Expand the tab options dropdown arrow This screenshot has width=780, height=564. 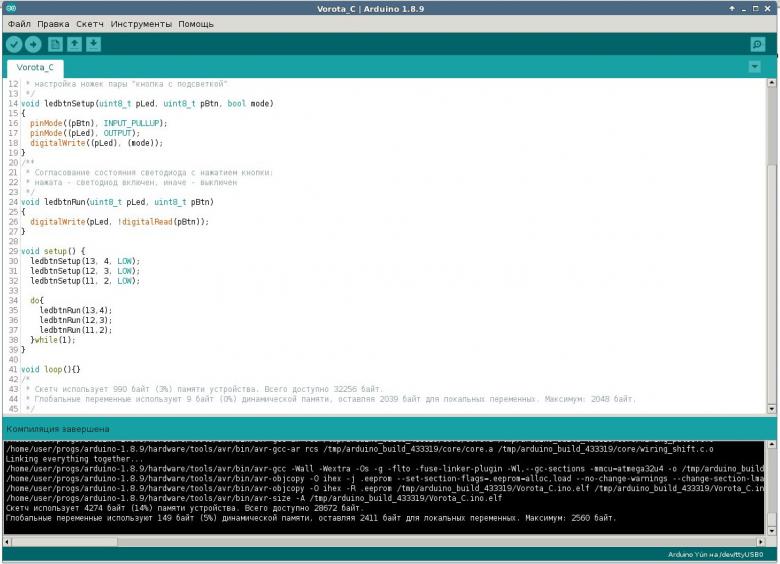pyautogui.click(x=755, y=67)
